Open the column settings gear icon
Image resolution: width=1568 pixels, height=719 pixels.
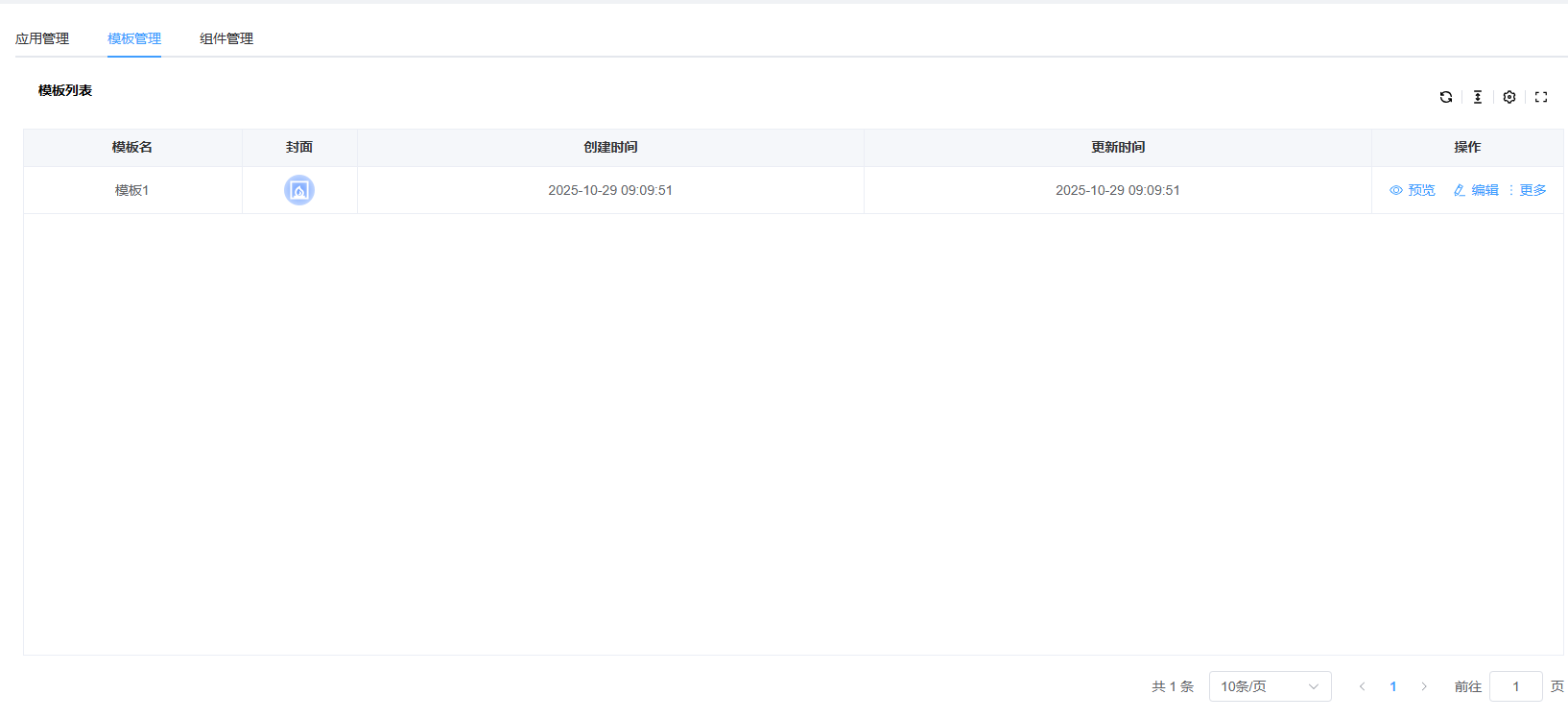click(x=1509, y=97)
